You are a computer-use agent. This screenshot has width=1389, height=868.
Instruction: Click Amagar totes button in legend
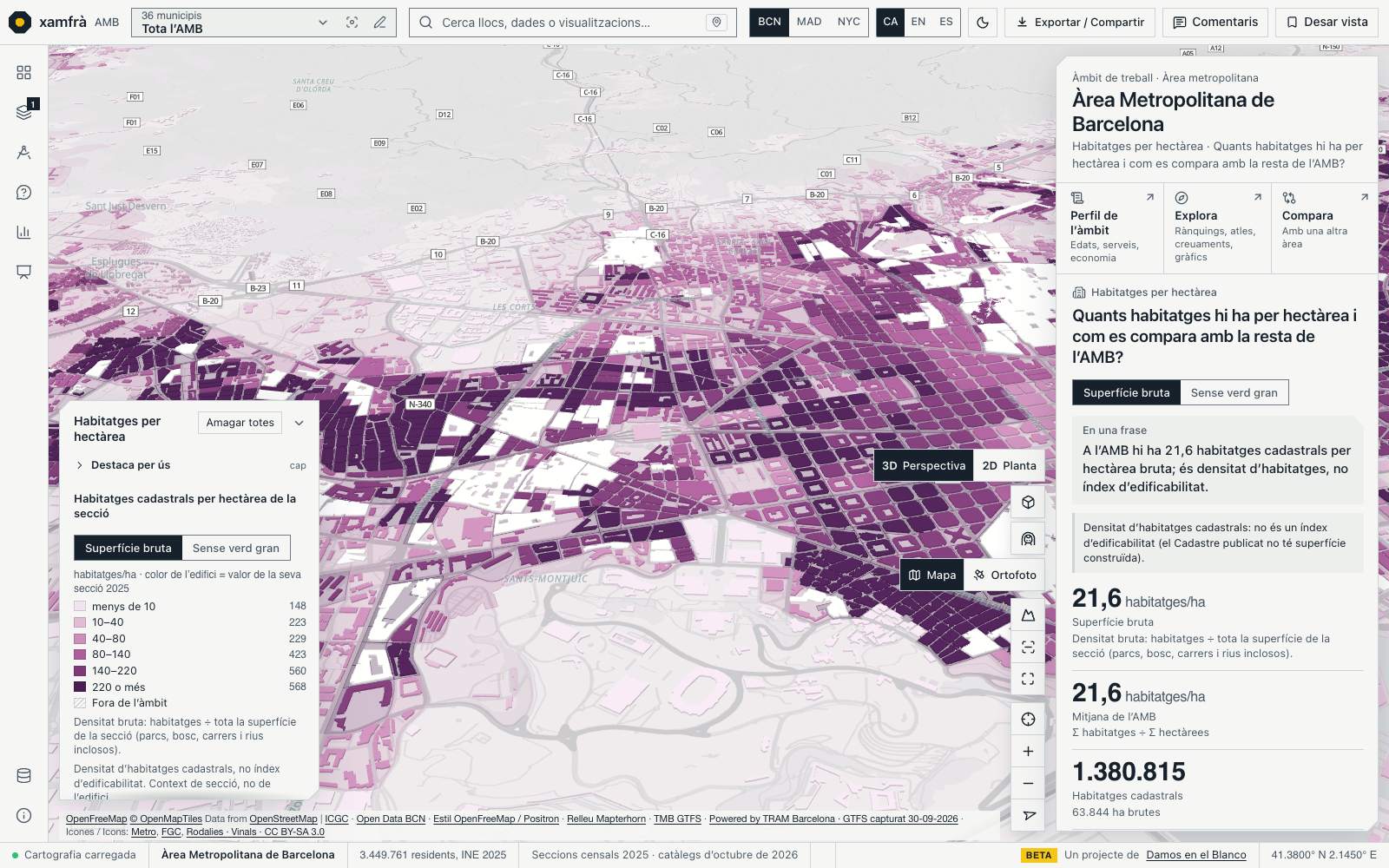pyautogui.click(x=240, y=423)
